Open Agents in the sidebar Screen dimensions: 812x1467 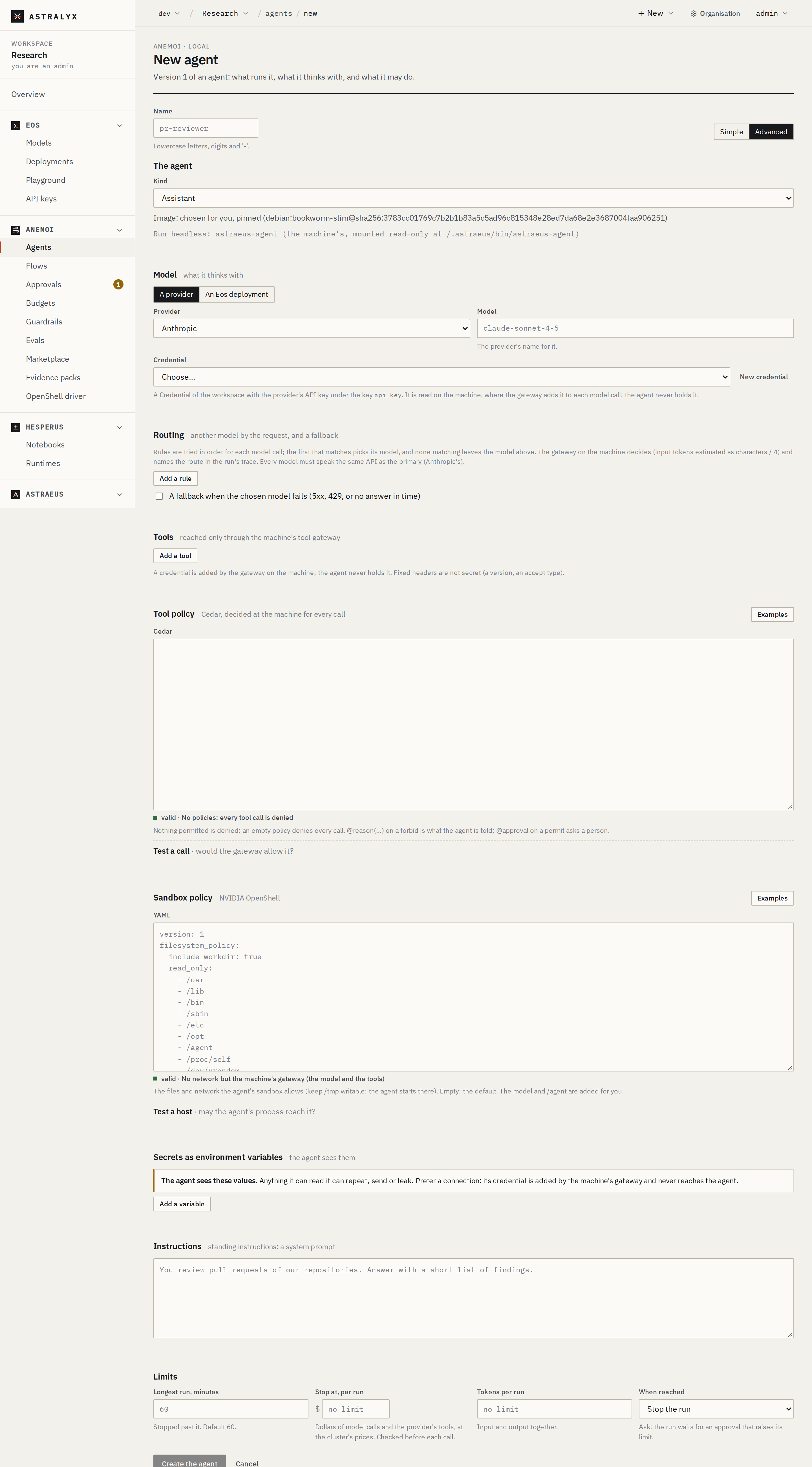[x=68, y=247]
